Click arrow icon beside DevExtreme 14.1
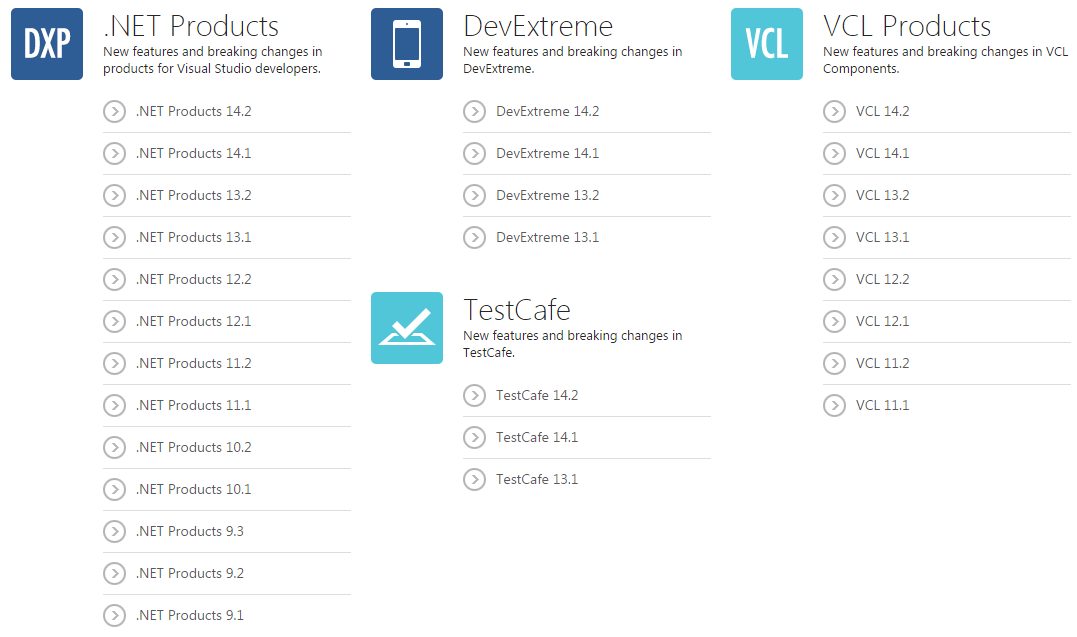Screen dimensions: 1077x637 (x=474, y=153)
